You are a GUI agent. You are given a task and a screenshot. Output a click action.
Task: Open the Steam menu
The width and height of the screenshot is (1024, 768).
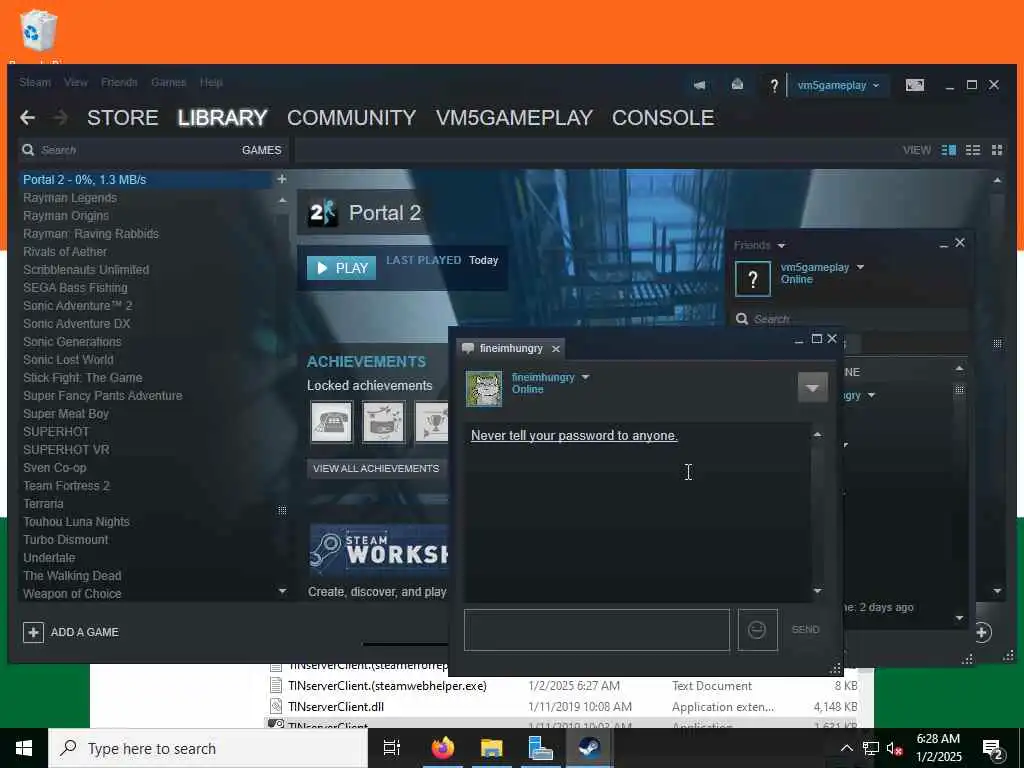(35, 82)
